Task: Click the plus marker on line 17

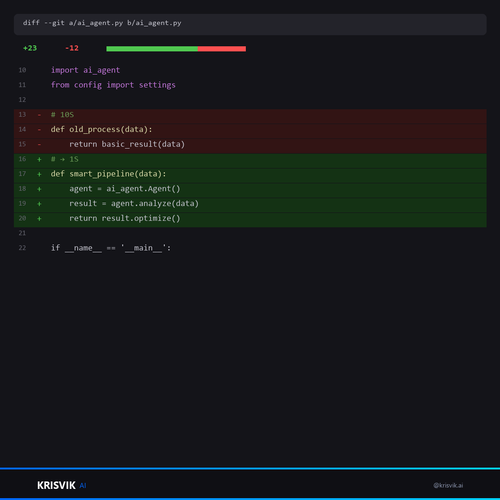Action: 39,174
